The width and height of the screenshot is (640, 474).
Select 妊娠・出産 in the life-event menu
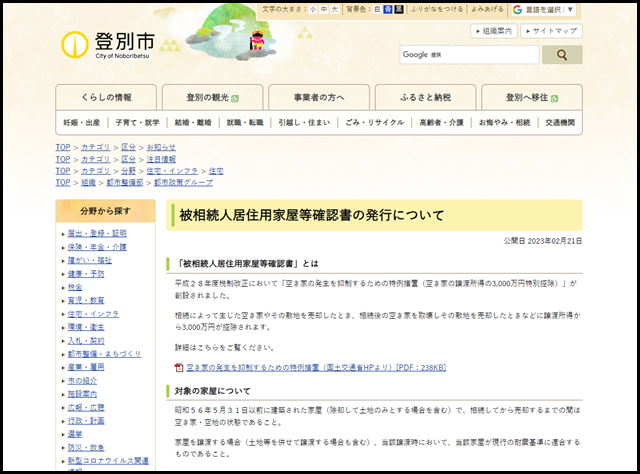point(82,122)
